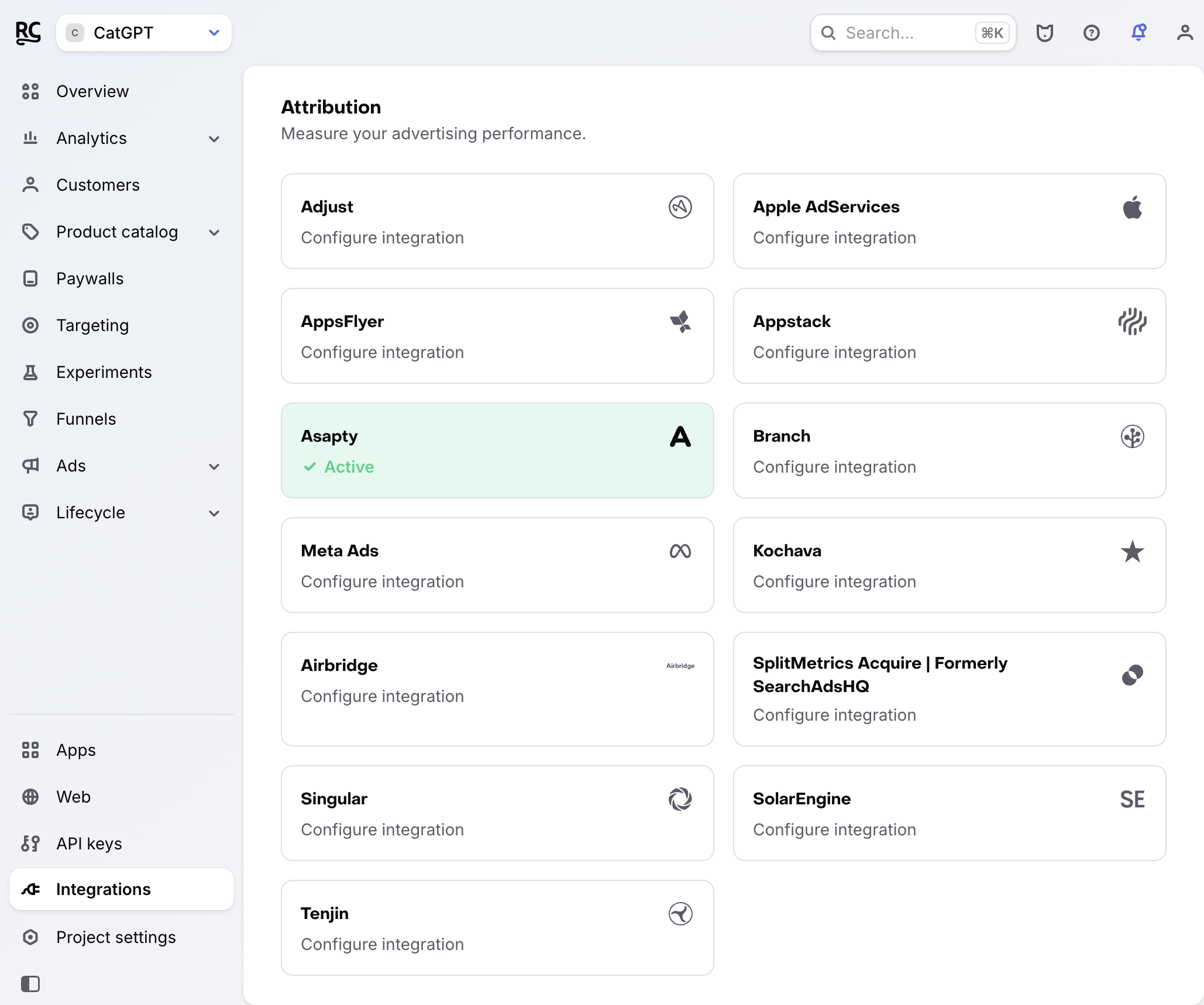This screenshot has width=1204, height=1005.
Task: Open the Singular integration card
Action: pyautogui.click(x=497, y=813)
